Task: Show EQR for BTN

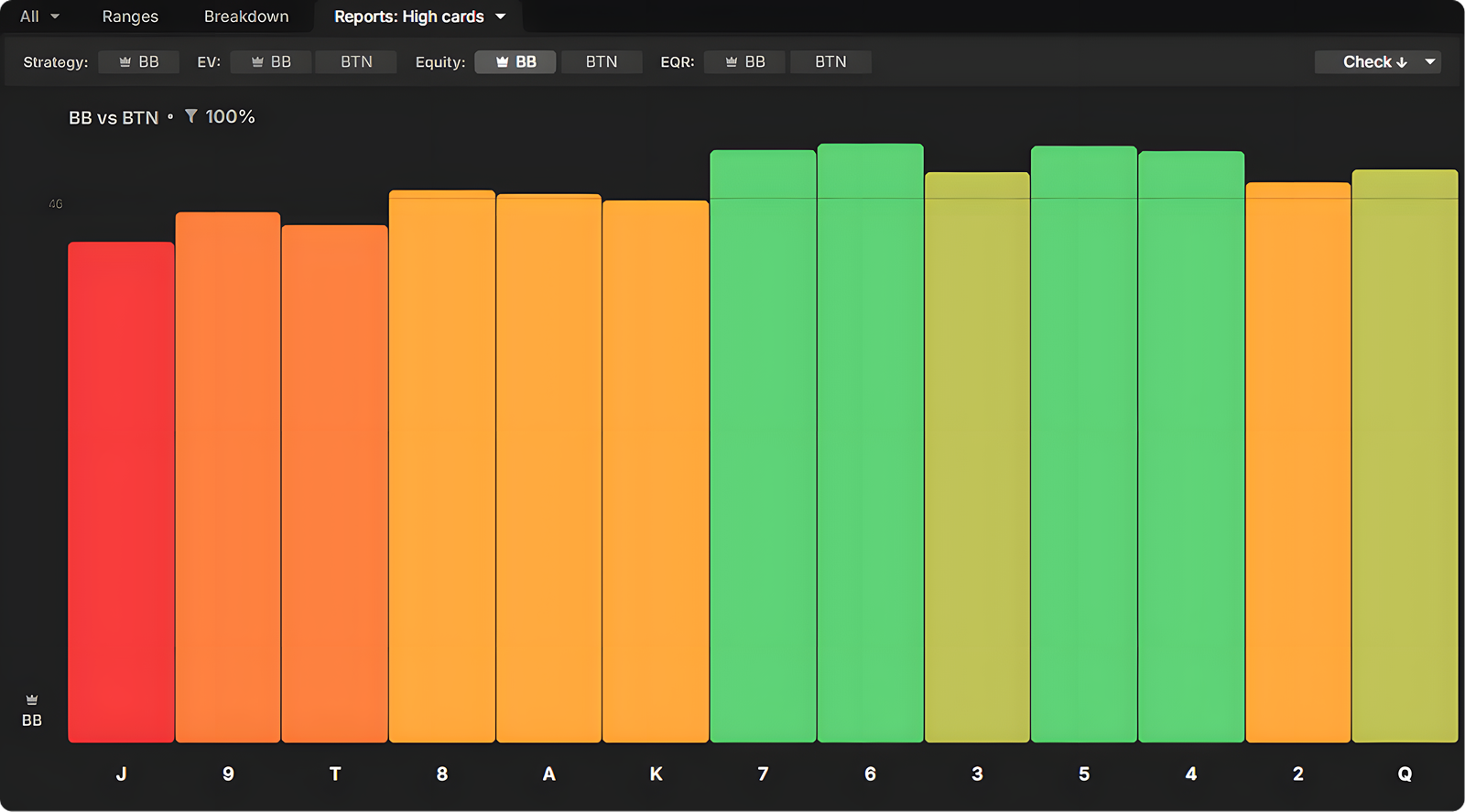Action: tap(830, 61)
